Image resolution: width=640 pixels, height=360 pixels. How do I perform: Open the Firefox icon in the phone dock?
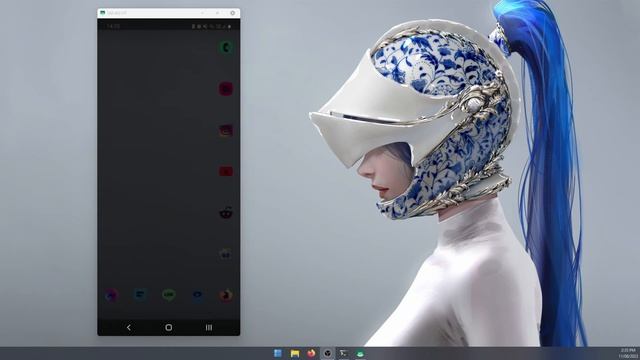226,295
